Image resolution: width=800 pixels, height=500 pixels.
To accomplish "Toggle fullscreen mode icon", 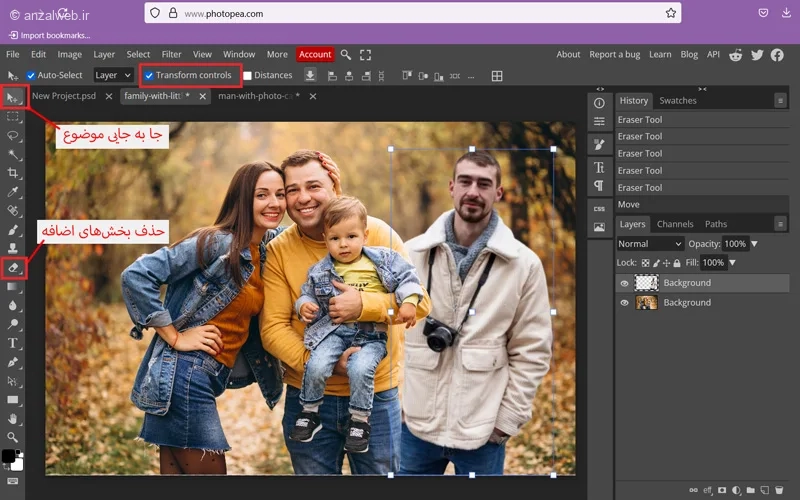I will click(x=365, y=55).
